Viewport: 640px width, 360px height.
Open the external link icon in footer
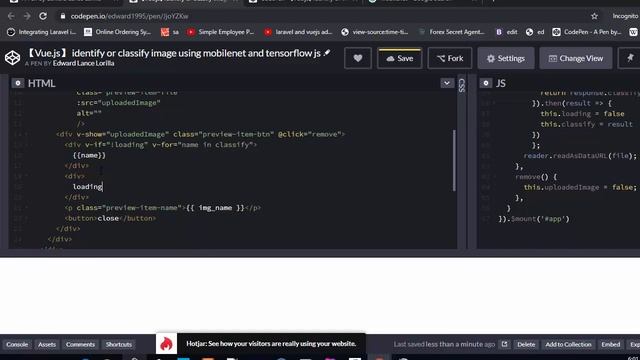pos(504,344)
